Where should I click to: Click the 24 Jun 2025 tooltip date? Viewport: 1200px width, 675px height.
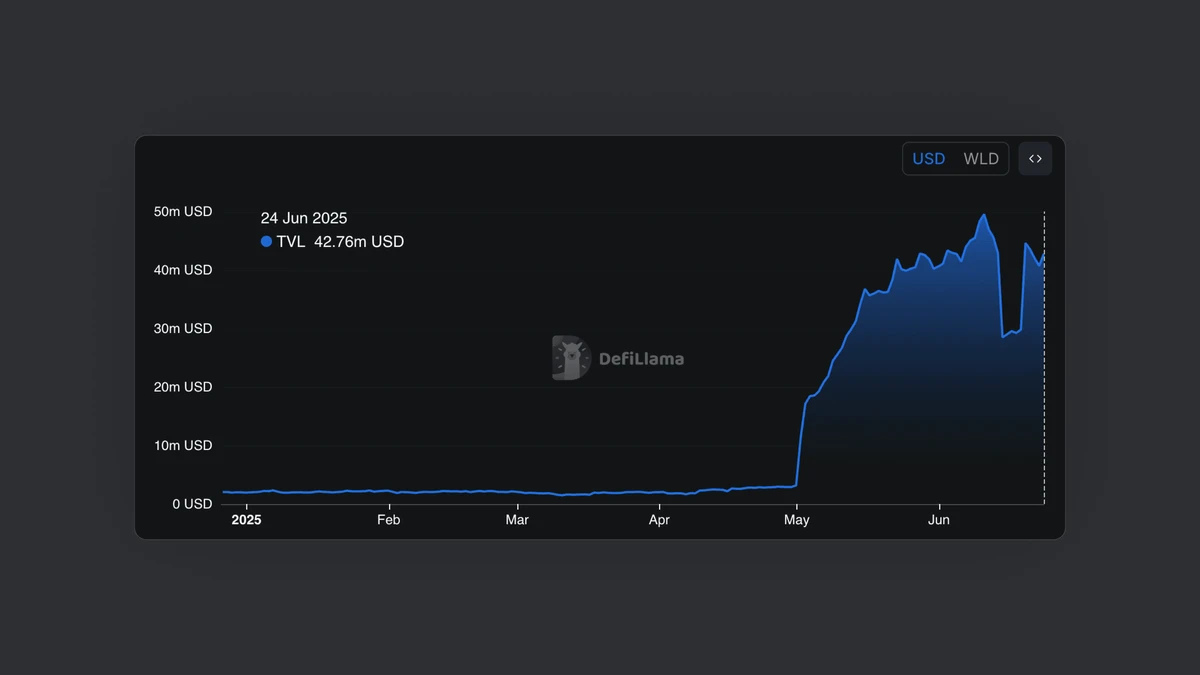coord(304,218)
